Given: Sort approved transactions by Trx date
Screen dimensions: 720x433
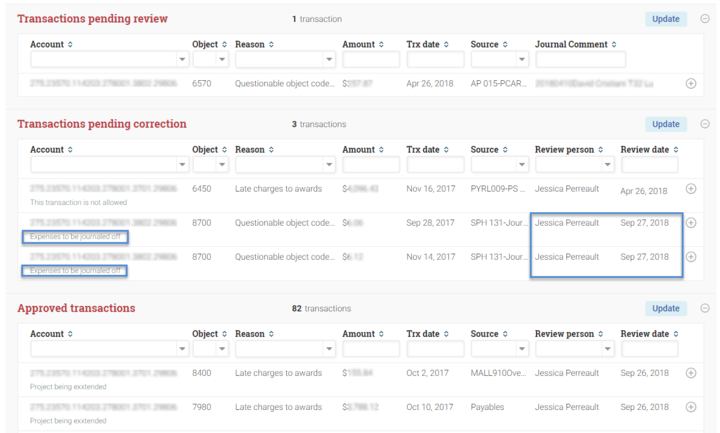Looking at the screenshot, I should coord(446,334).
